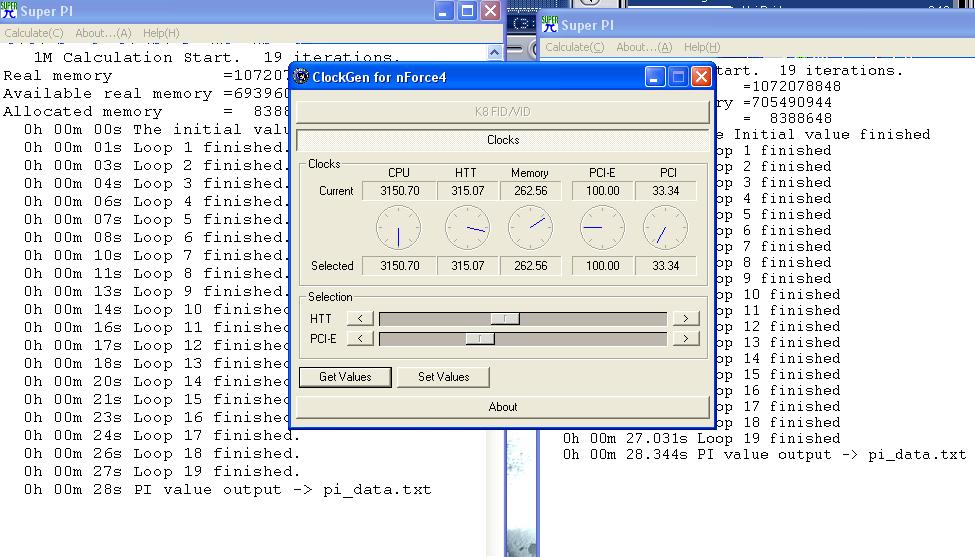975x557 pixels.
Task: Click 'Real memory' line in left Super PI
Action: tap(146, 76)
